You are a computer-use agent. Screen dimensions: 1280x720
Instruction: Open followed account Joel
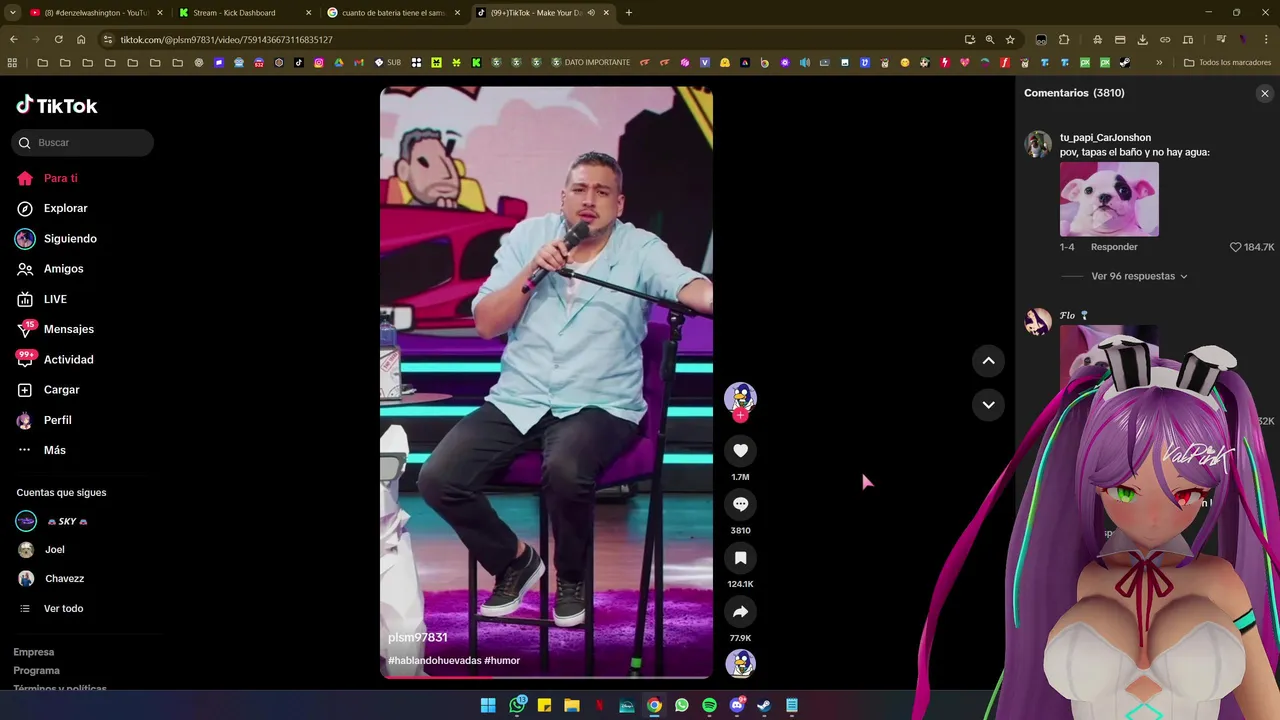pyautogui.click(x=54, y=550)
